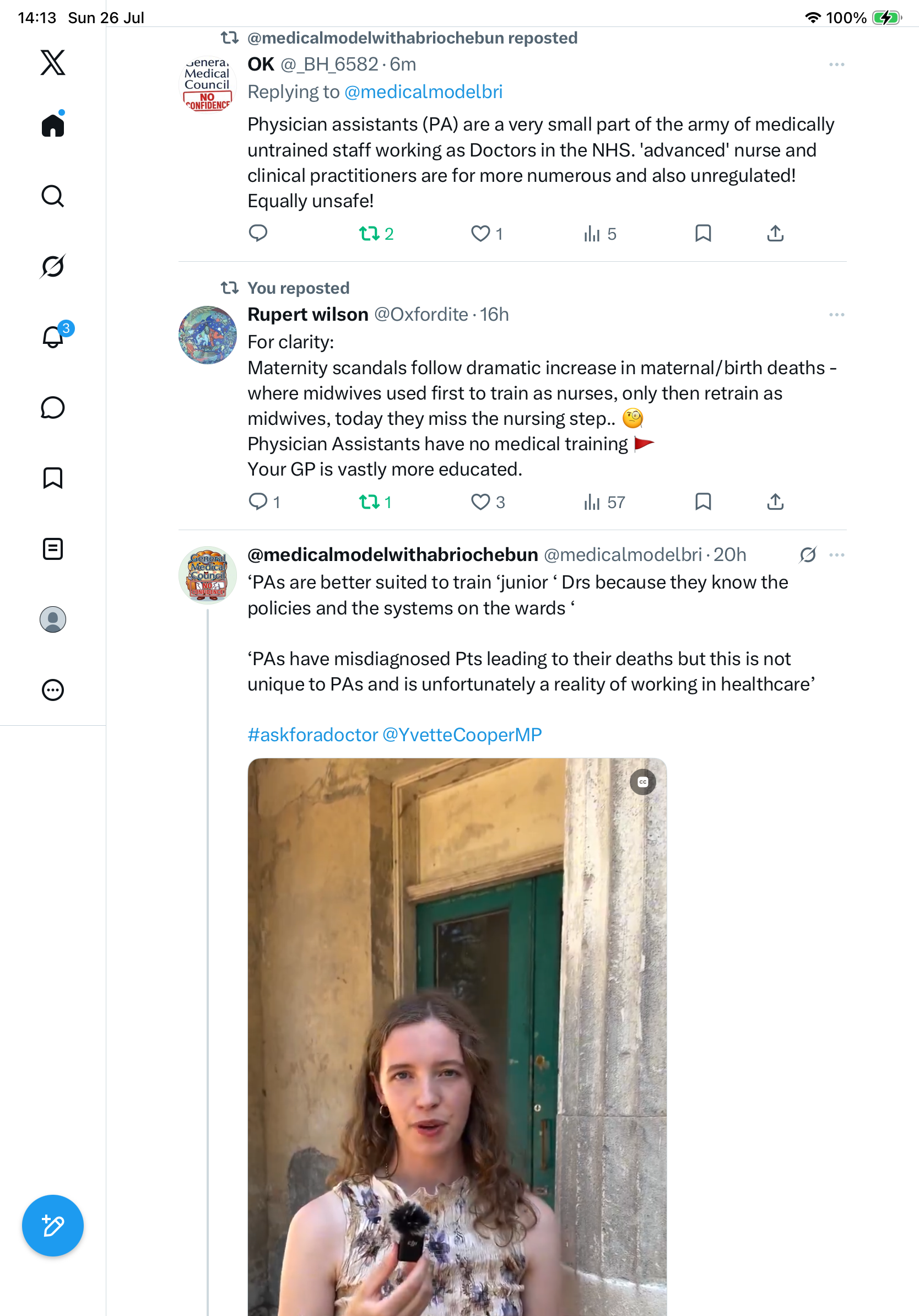Open the #askforadoctor hashtag link
This screenshot has width=919, height=1316.
313,735
